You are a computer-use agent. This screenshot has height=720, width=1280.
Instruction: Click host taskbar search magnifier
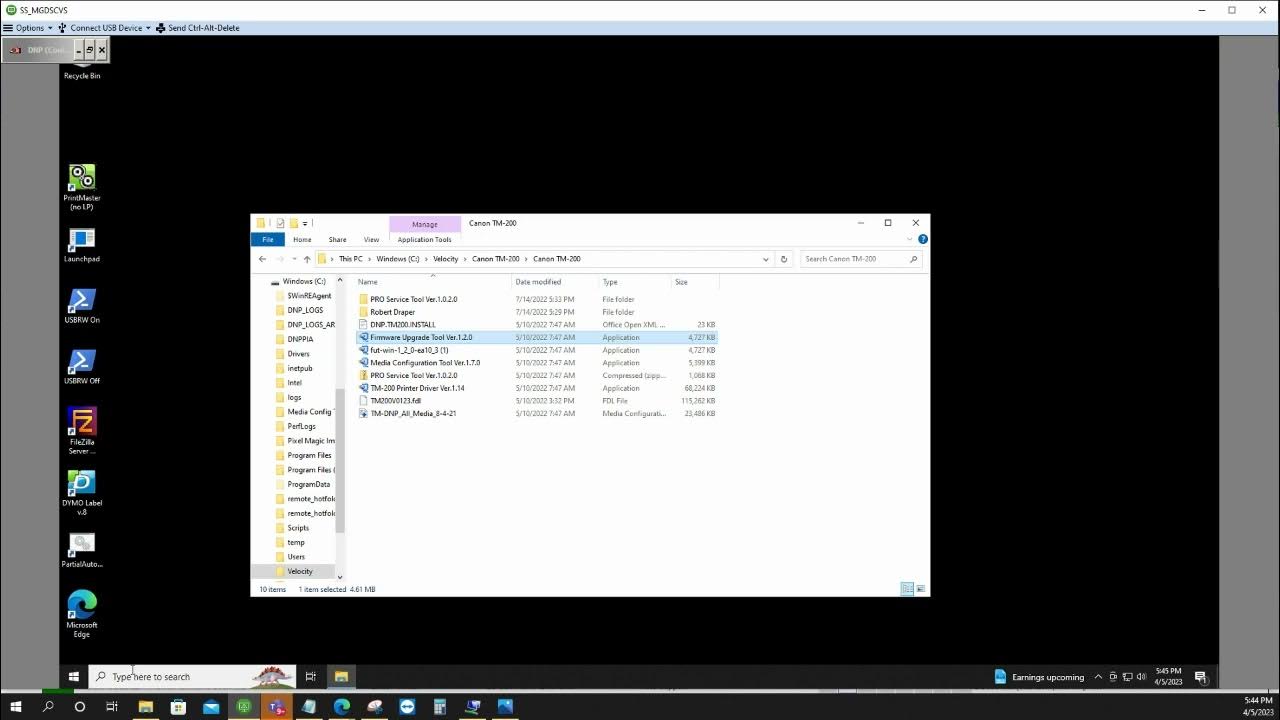[x=48, y=707]
